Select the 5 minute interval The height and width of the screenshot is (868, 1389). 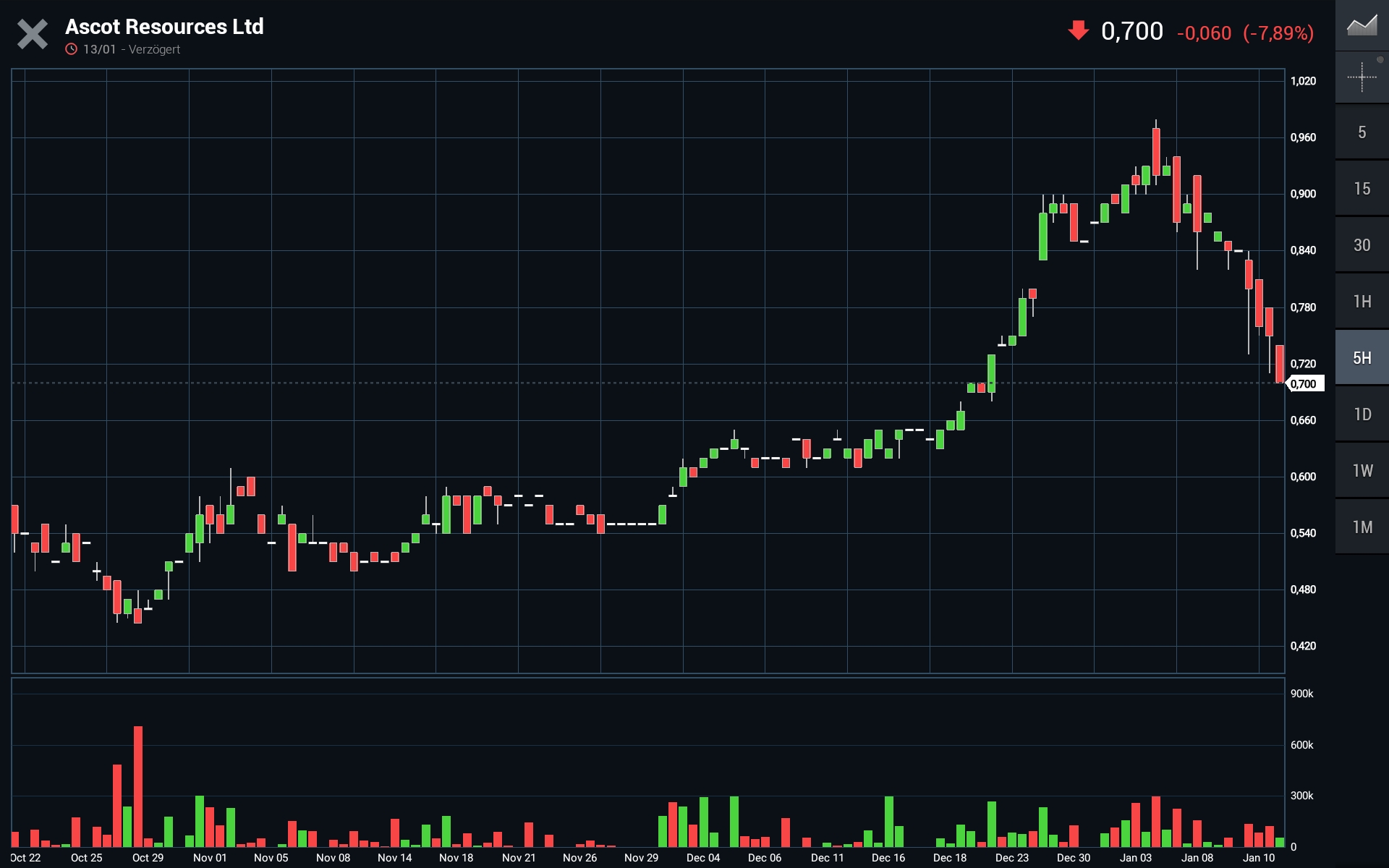coord(1362,132)
